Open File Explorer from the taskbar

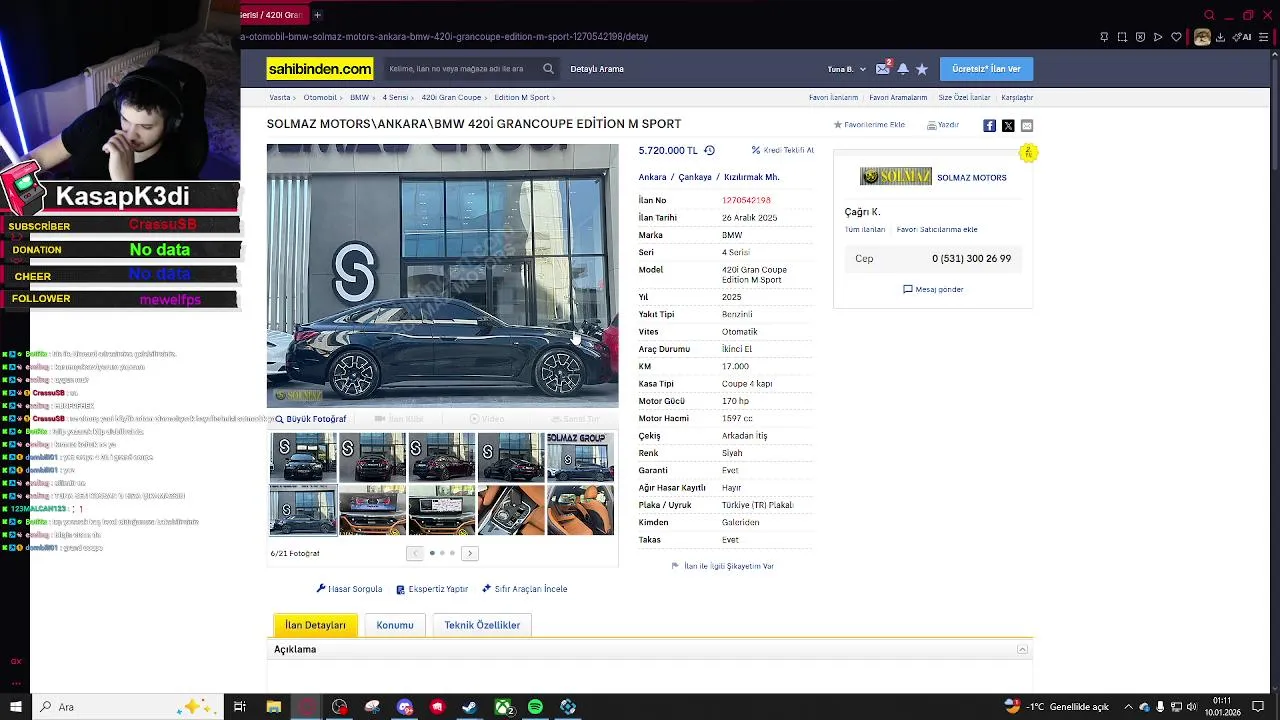coord(273,707)
